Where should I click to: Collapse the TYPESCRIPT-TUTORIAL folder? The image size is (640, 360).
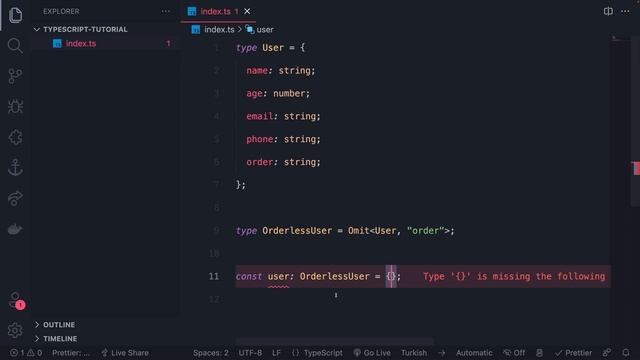point(85,29)
